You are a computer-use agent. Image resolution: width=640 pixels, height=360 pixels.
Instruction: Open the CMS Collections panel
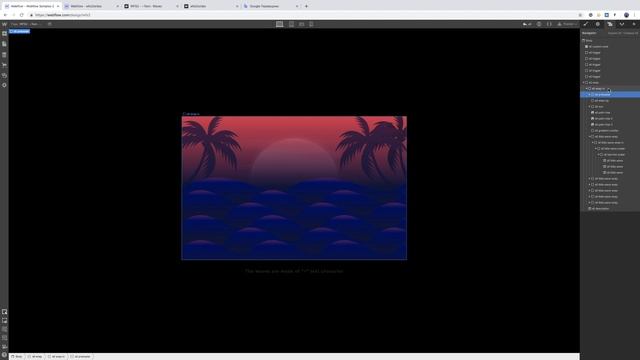4,54
